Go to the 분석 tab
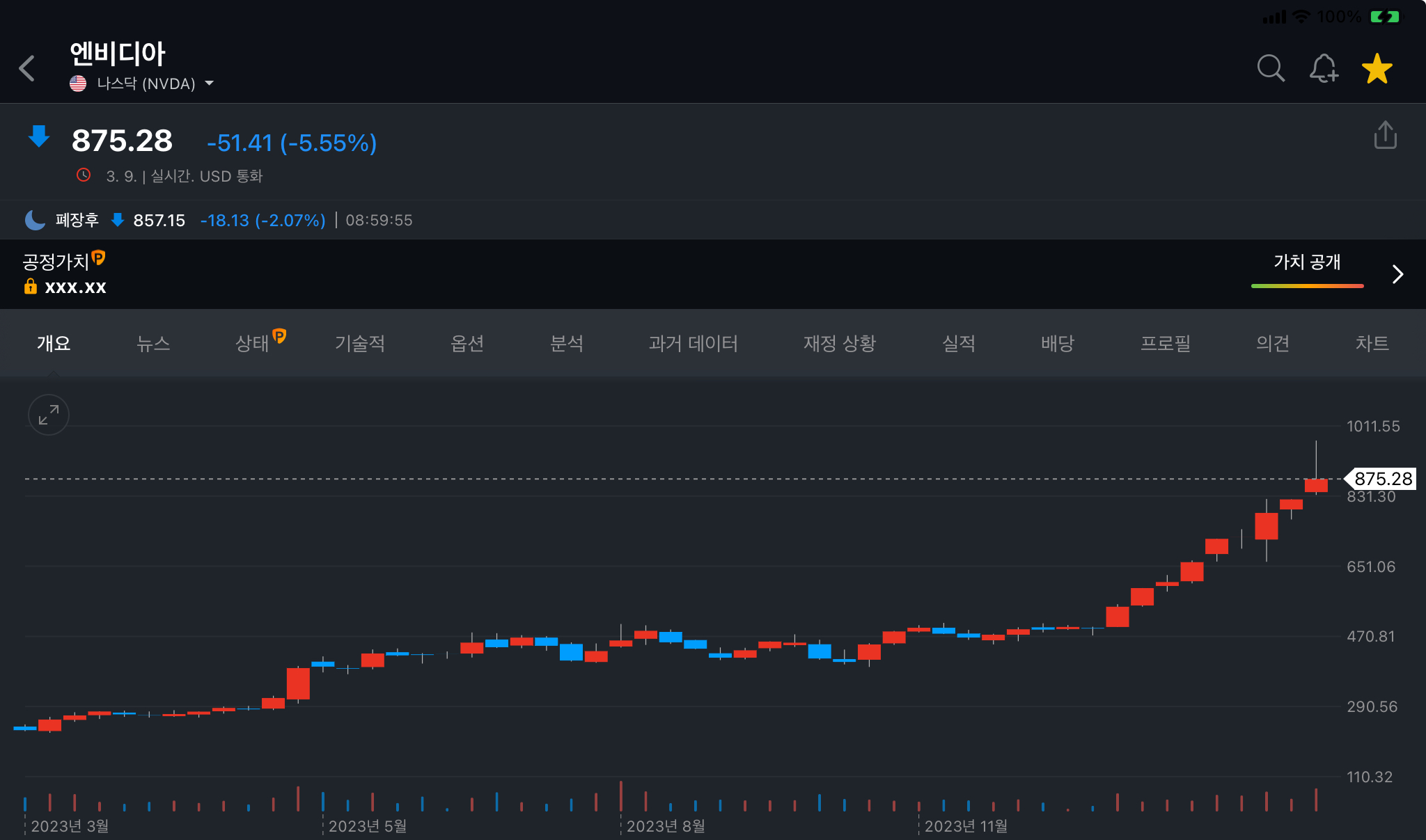 coord(567,343)
